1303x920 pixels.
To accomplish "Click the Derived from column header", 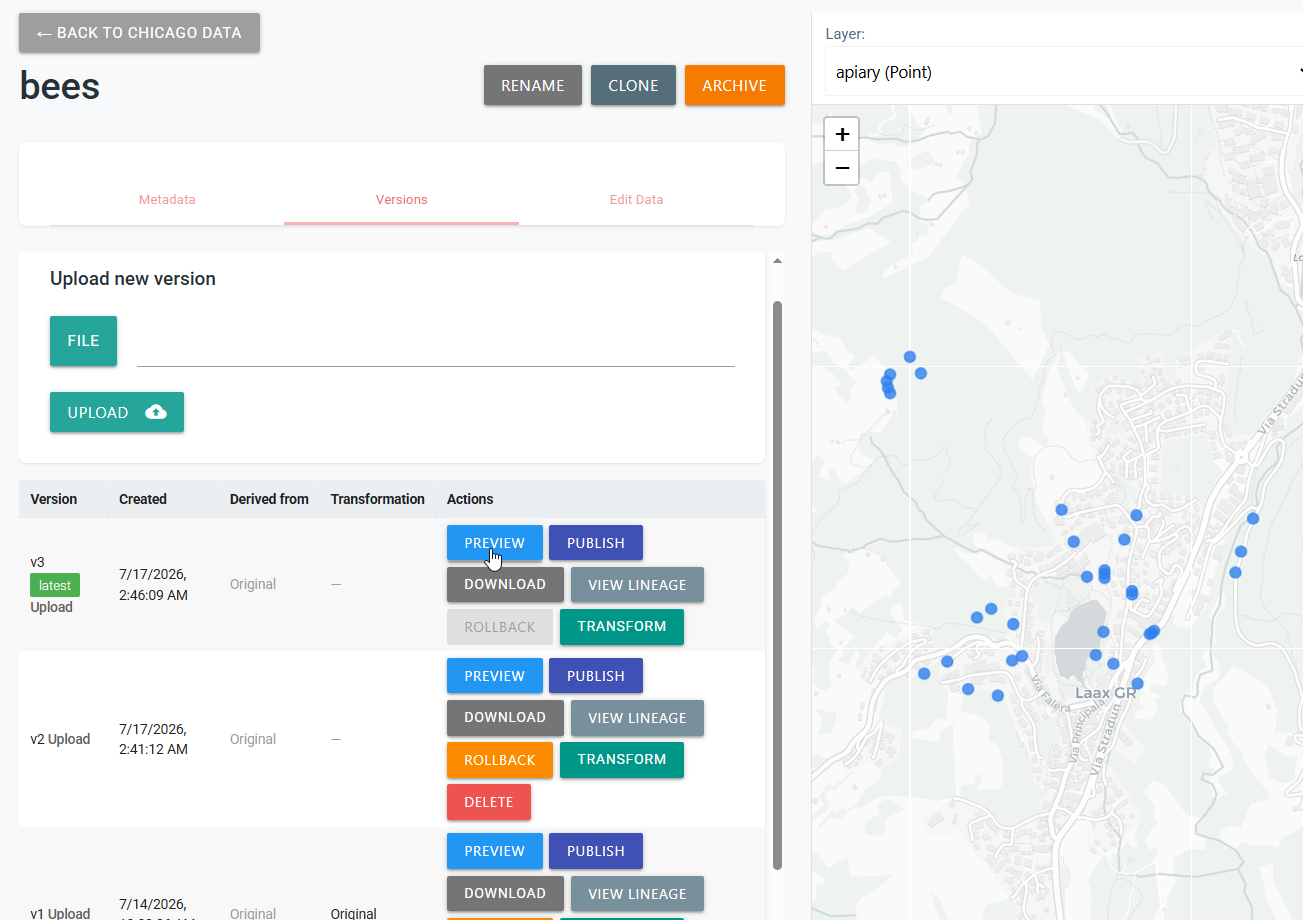I will pyautogui.click(x=269, y=499).
